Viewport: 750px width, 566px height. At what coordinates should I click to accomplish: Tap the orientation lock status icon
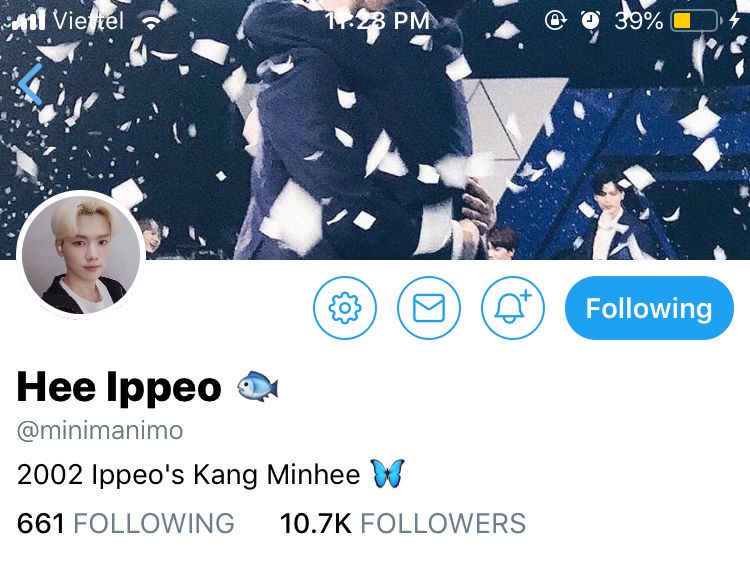(x=556, y=21)
